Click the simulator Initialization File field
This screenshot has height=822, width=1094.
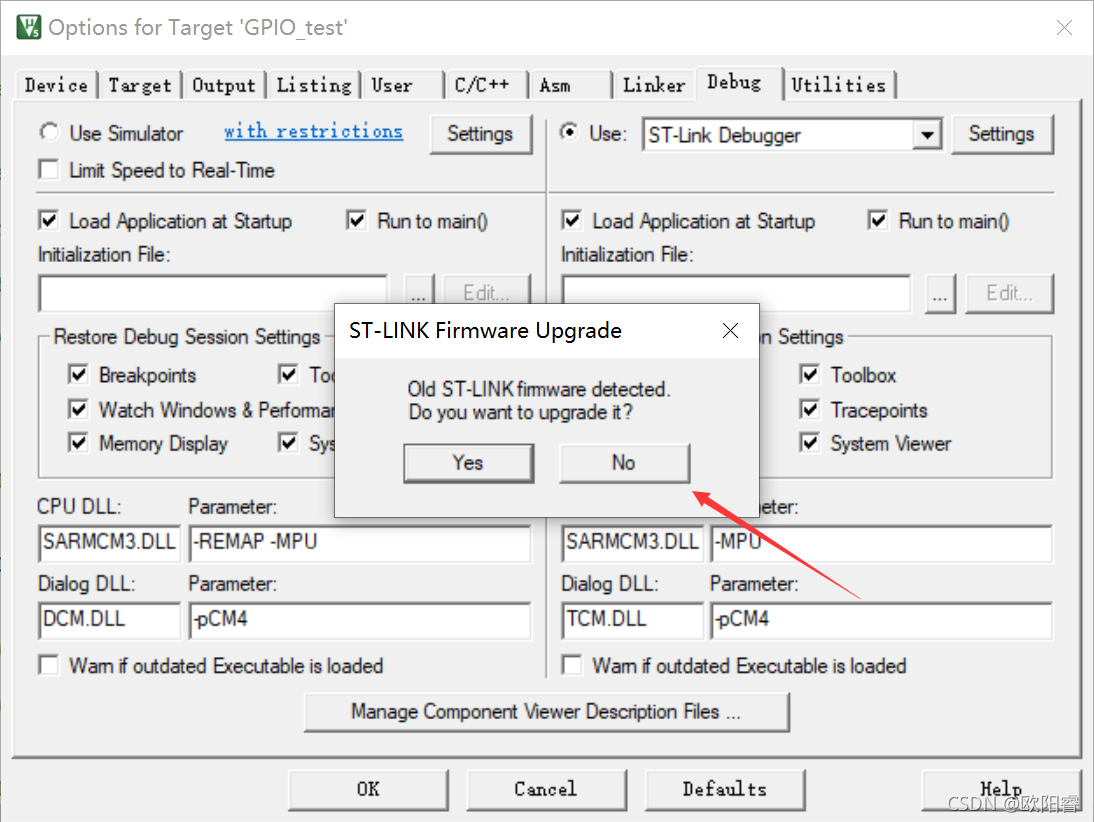[213, 292]
